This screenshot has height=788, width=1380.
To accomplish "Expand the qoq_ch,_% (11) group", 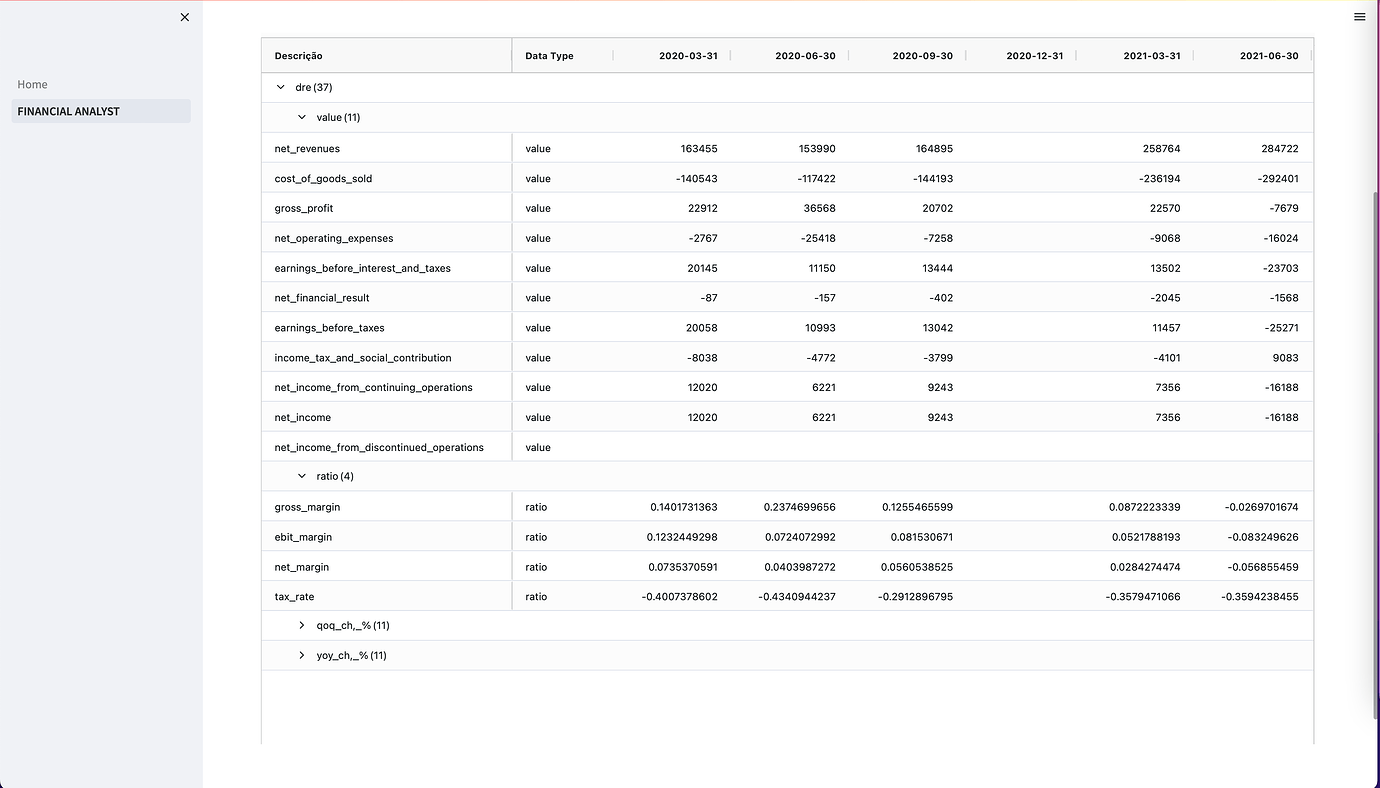I will pos(301,624).
